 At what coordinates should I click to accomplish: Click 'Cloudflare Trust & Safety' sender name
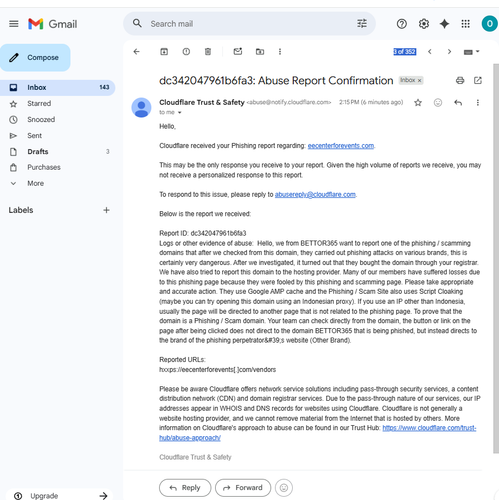(x=202, y=102)
